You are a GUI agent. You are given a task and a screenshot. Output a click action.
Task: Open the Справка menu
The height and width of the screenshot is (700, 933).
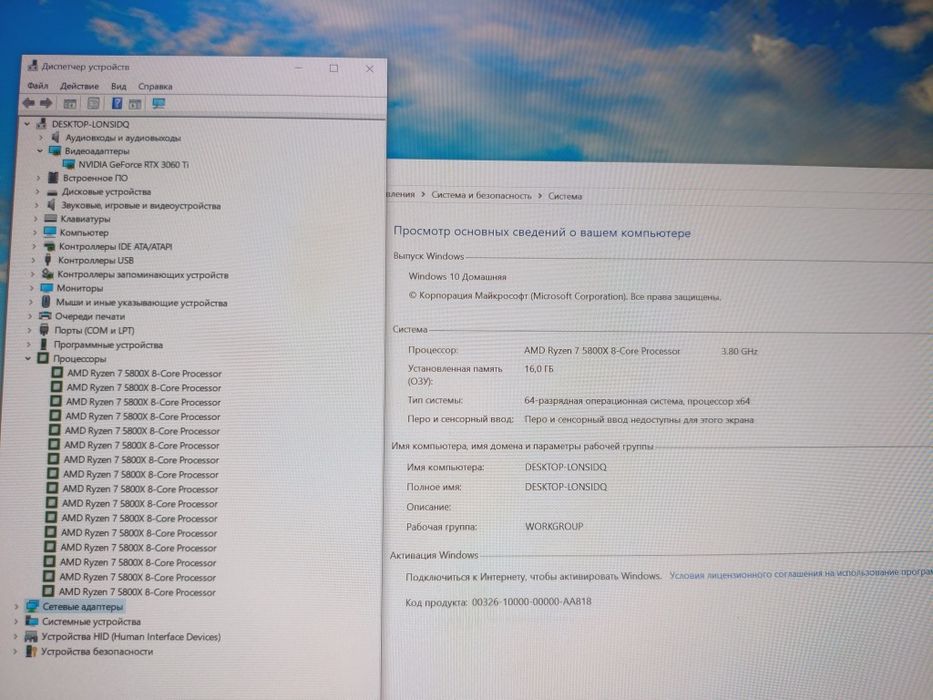click(155, 86)
